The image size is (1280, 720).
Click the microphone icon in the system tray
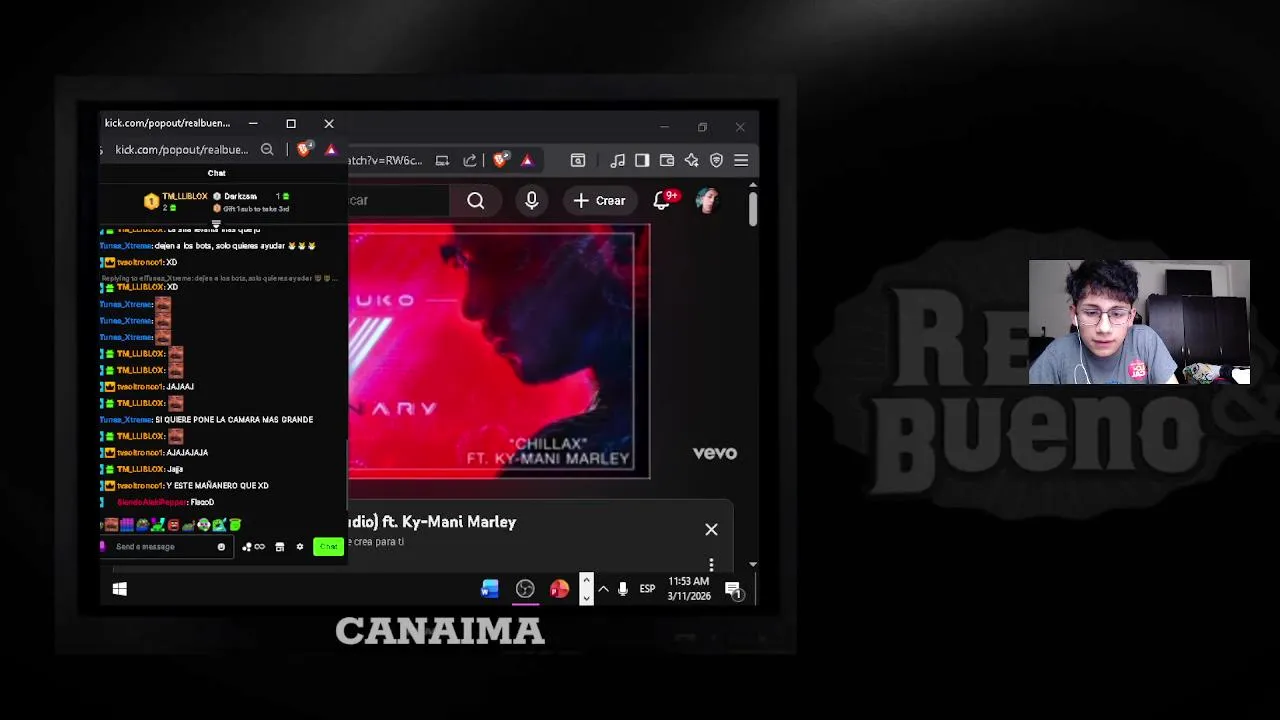click(x=622, y=589)
